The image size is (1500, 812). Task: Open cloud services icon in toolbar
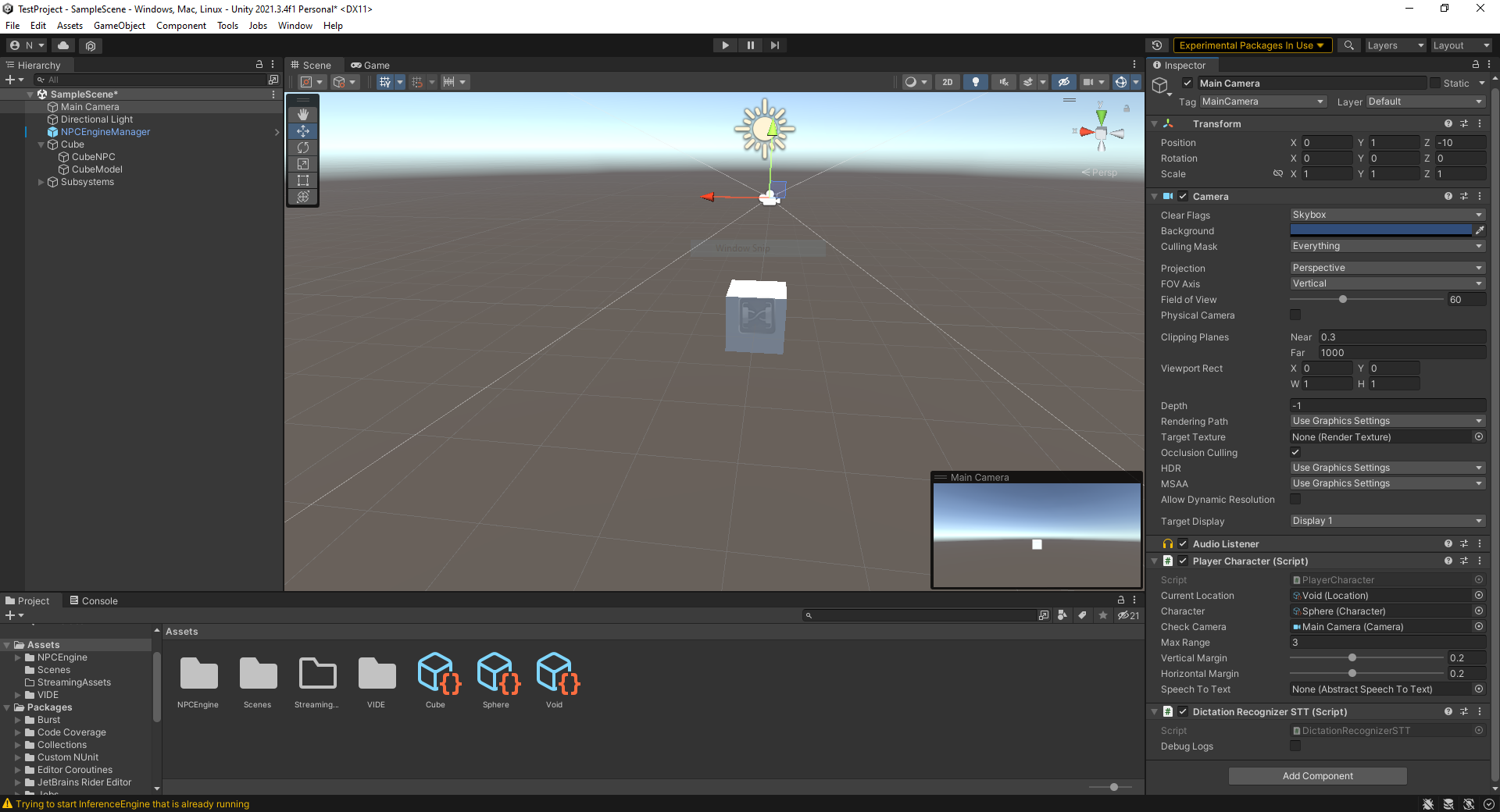click(x=63, y=45)
